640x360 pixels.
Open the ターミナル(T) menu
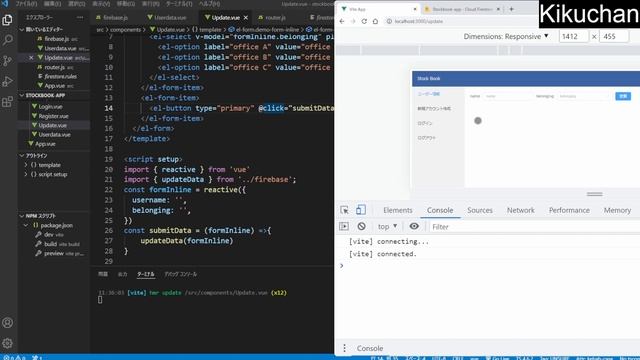coord(179,4)
